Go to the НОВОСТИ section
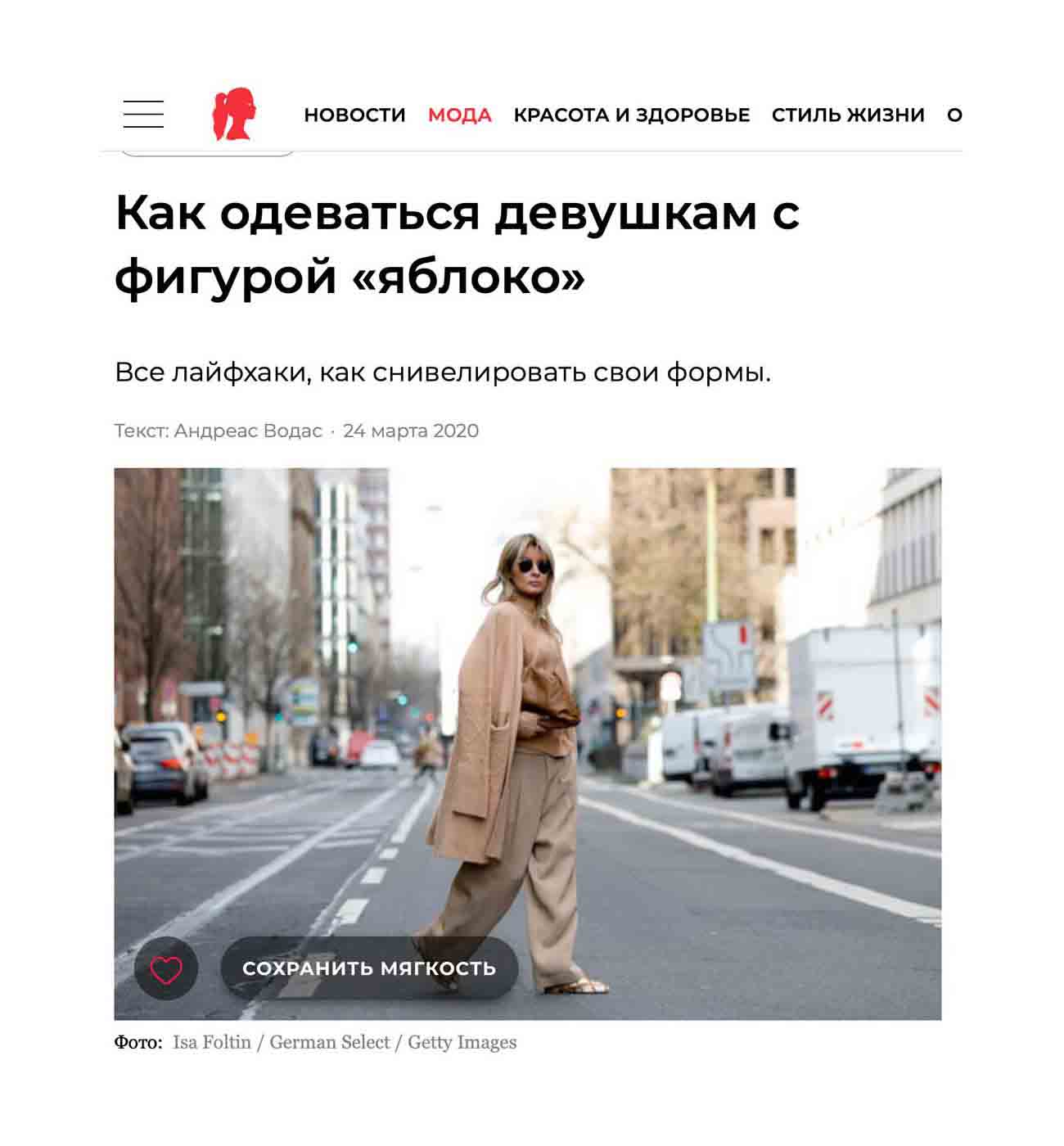The height and width of the screenshot is (1146, 1064). point(354,115)
